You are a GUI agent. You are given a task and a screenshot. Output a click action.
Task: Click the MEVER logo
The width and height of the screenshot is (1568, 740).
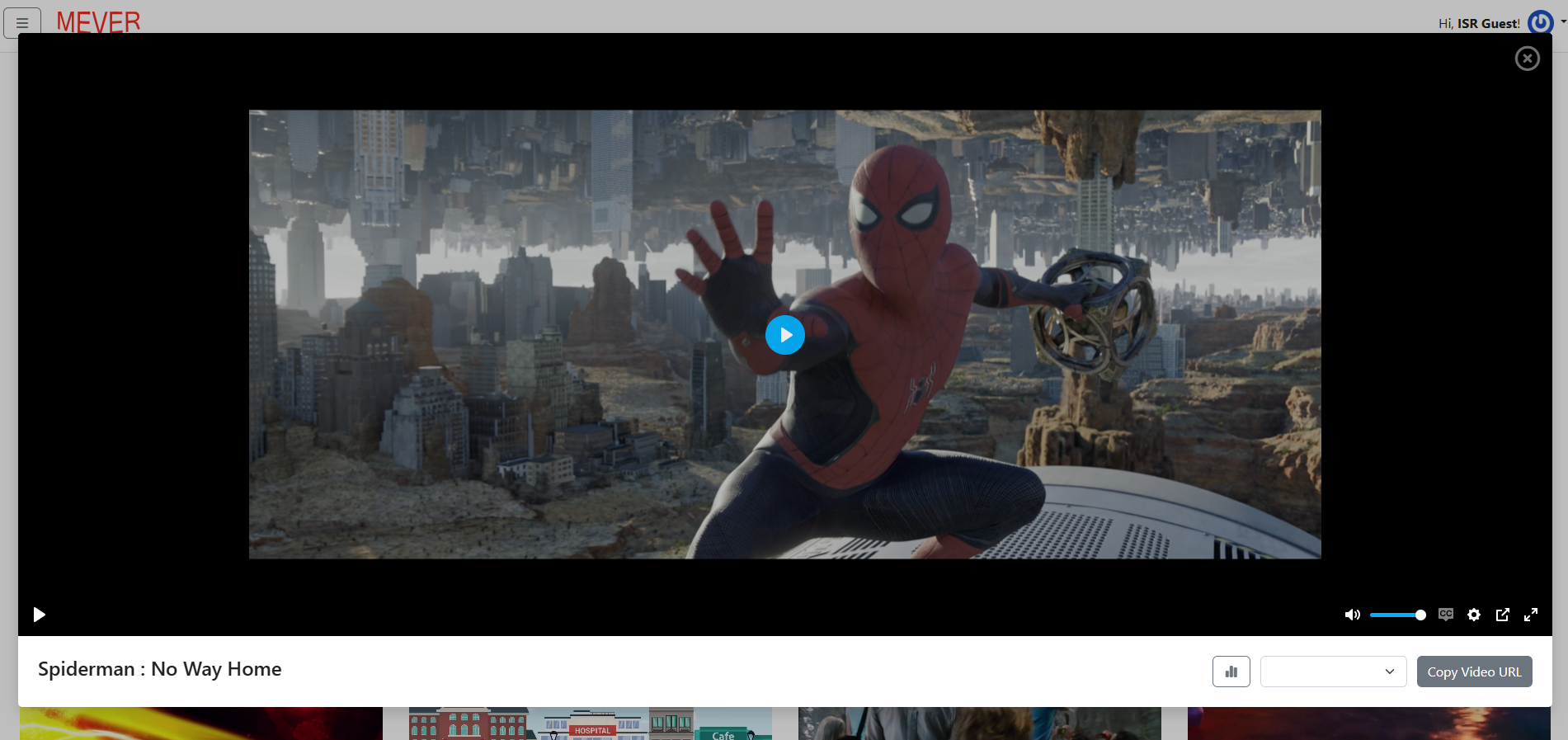[98, 22]
